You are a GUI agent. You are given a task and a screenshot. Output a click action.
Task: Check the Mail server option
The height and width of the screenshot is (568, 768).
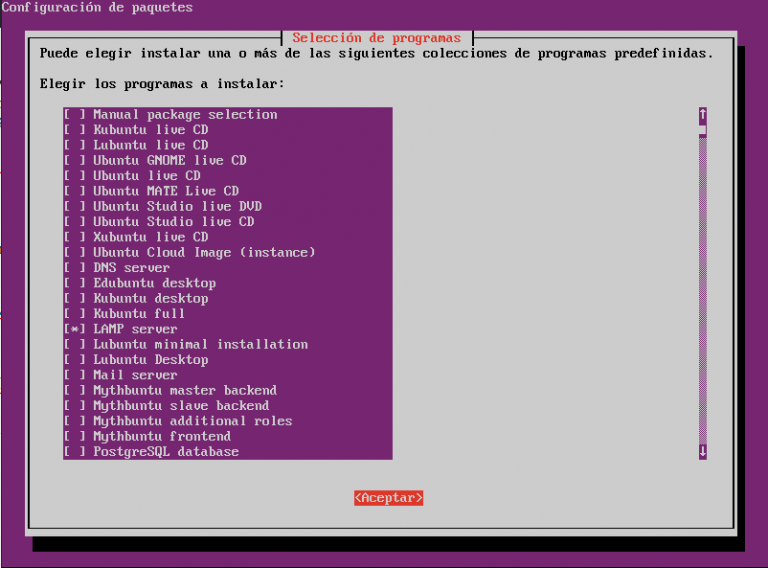(x=74, y=375)
